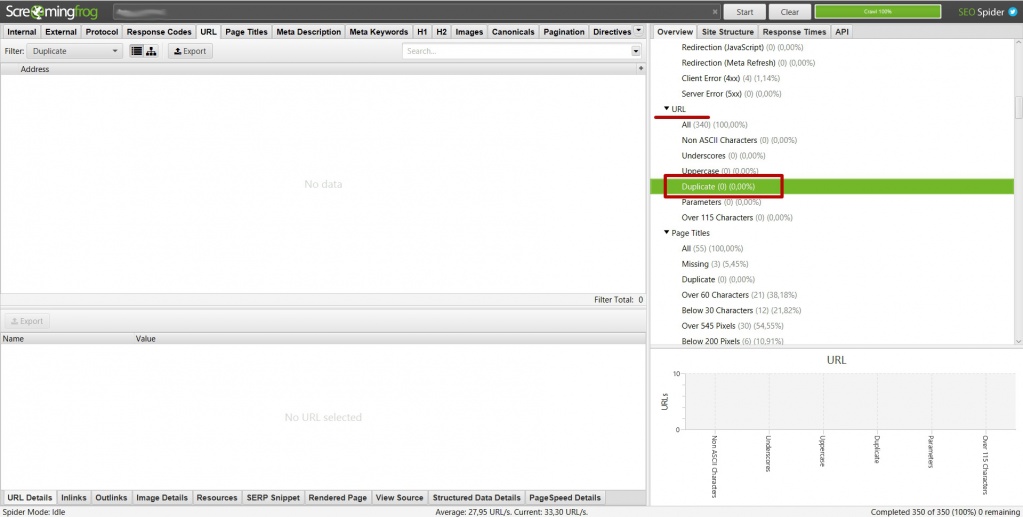The width and height of the screenshot is (1023, 517).
Task: Open the search box options dropdown
Action: pyautogui.click(x=636, y=51)
